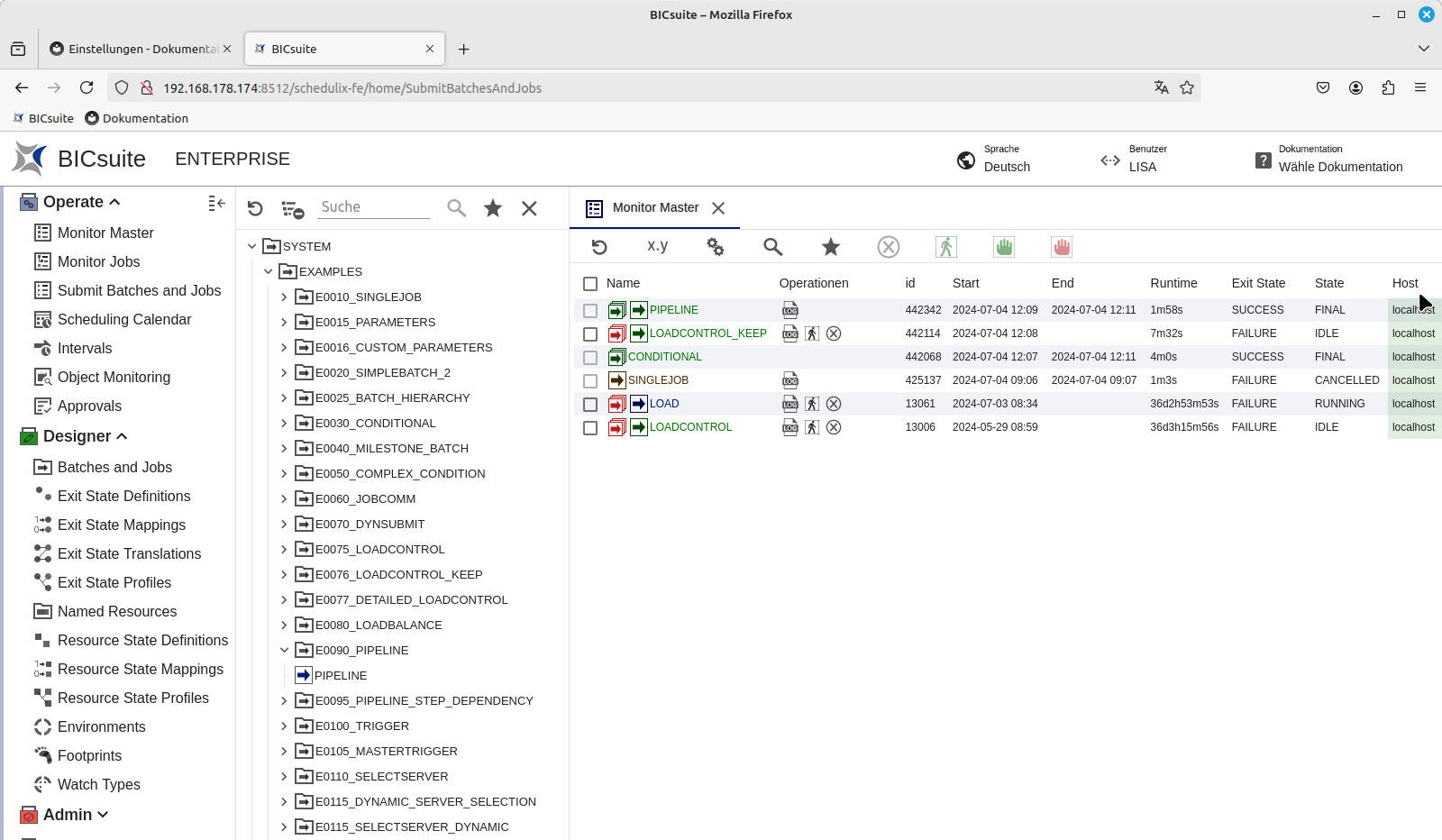Viewport: 1442px width, 840px height.
Task: Click the star favorites icon in Monitor toolbar
Action: pyautogui.click(x=831, y=247)
